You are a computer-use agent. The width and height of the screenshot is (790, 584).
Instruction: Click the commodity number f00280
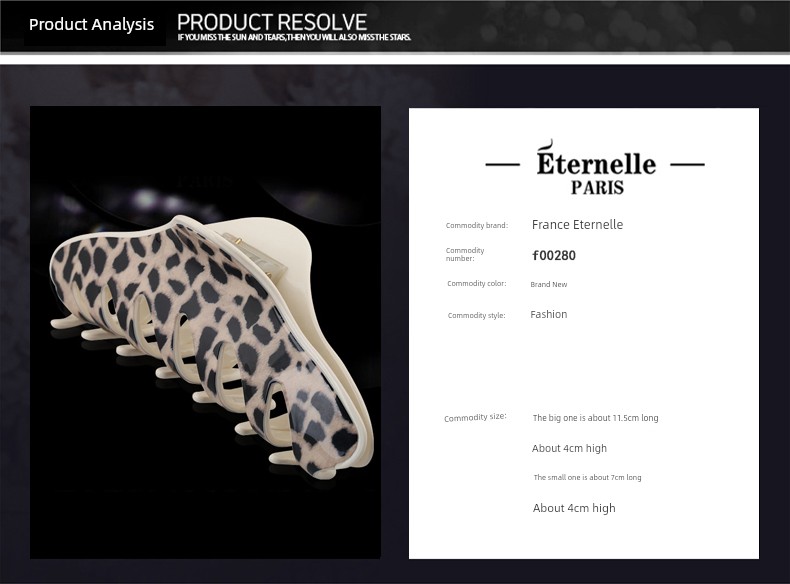point(554,255)
